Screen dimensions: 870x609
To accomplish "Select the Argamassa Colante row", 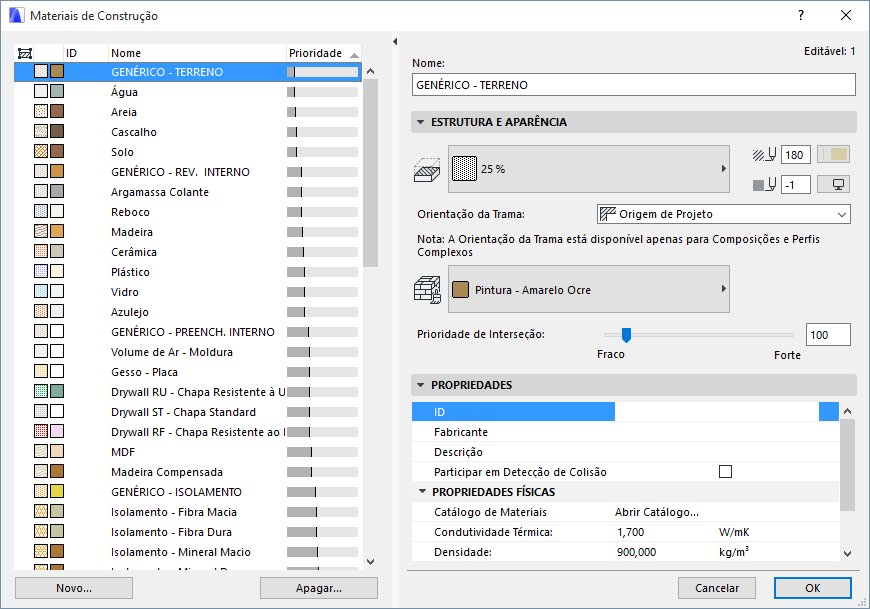I will point(188,191).
